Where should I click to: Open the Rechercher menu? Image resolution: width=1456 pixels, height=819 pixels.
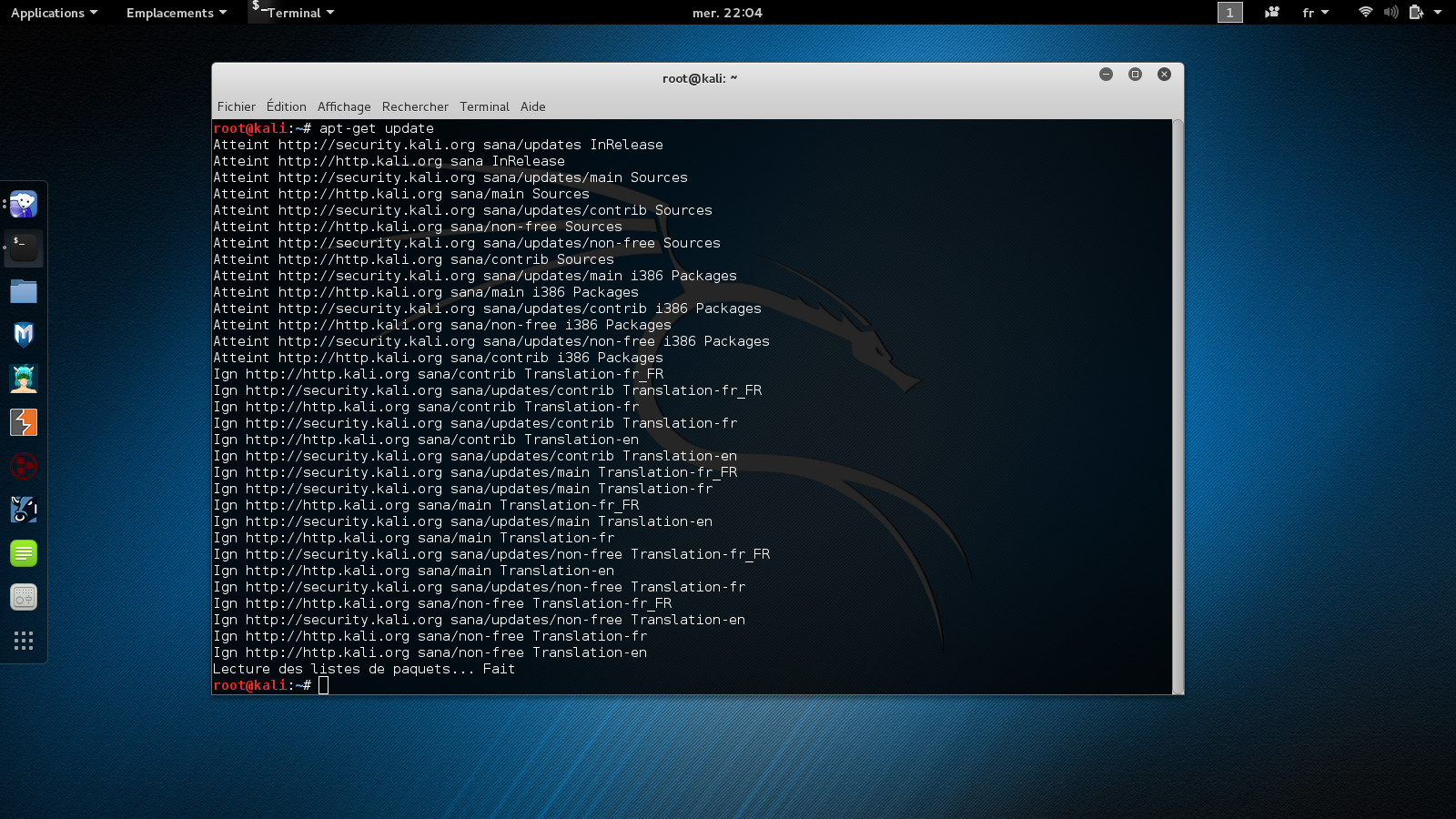[x=415, y=106]
